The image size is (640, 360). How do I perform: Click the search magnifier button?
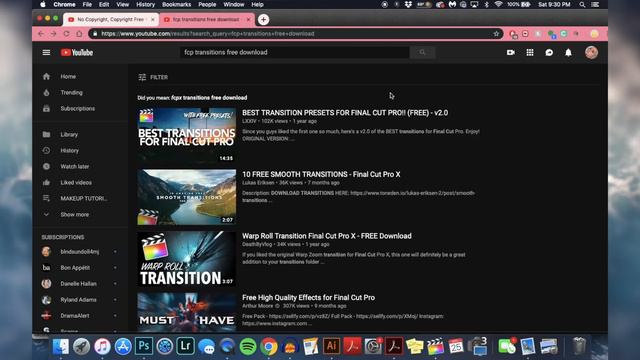(422, 52)
